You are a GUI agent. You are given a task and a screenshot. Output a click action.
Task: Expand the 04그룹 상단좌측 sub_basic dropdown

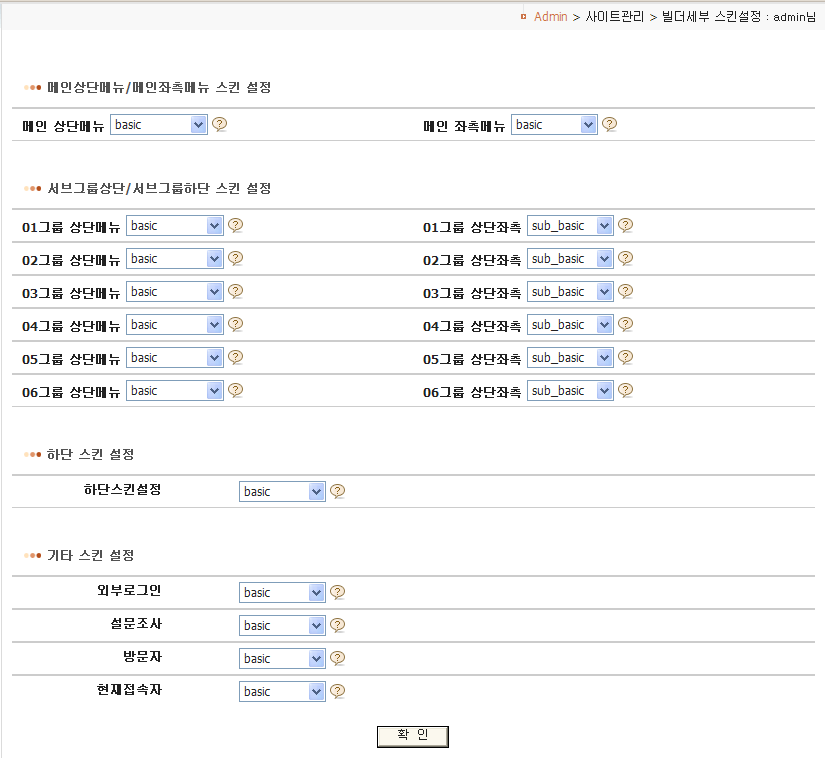point(569,325)
